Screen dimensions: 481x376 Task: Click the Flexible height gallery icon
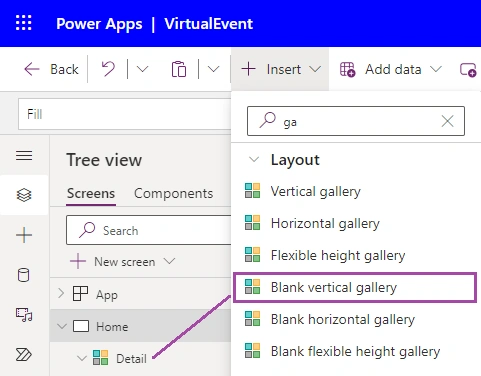coord(252,255)
